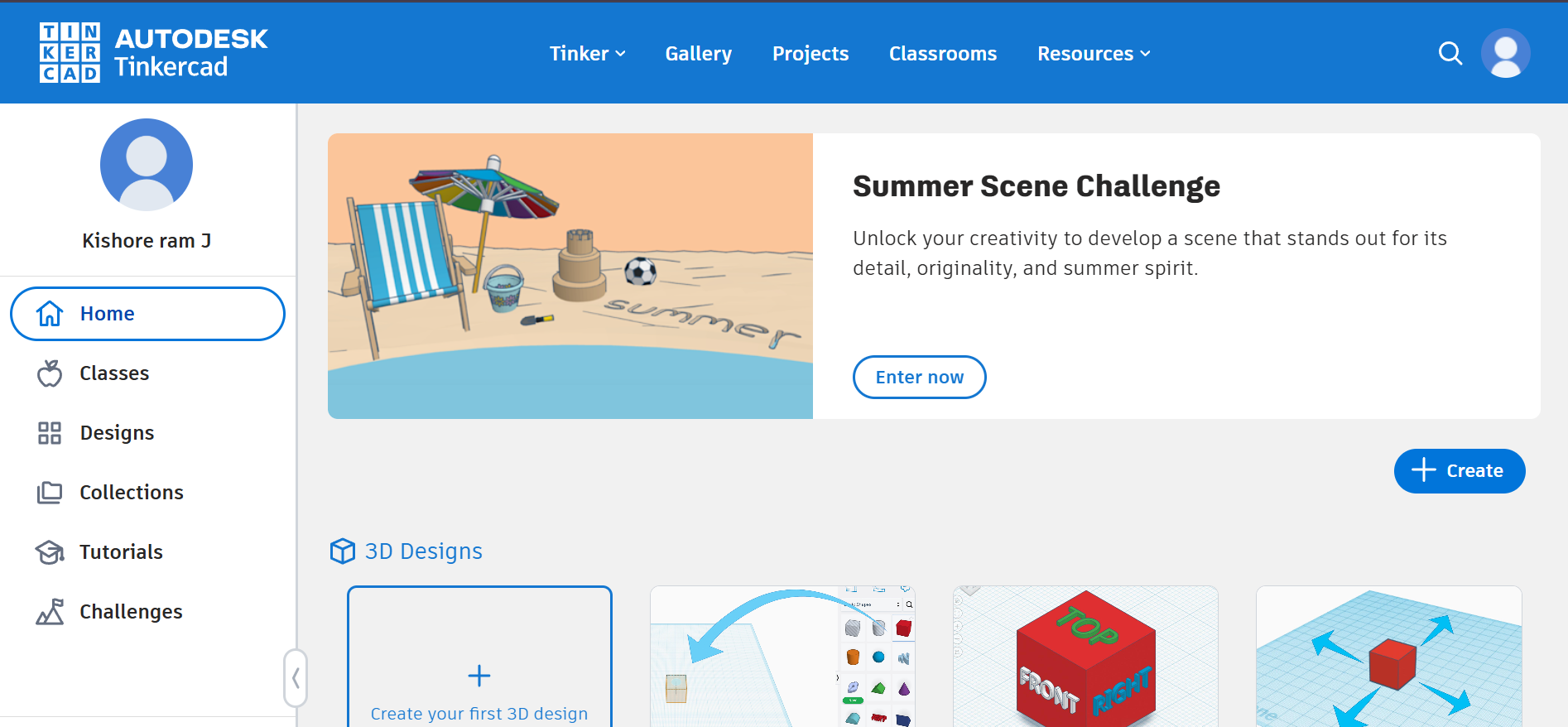
Task: Click the Challenges mountain icon
Action: tap(50, 612)
